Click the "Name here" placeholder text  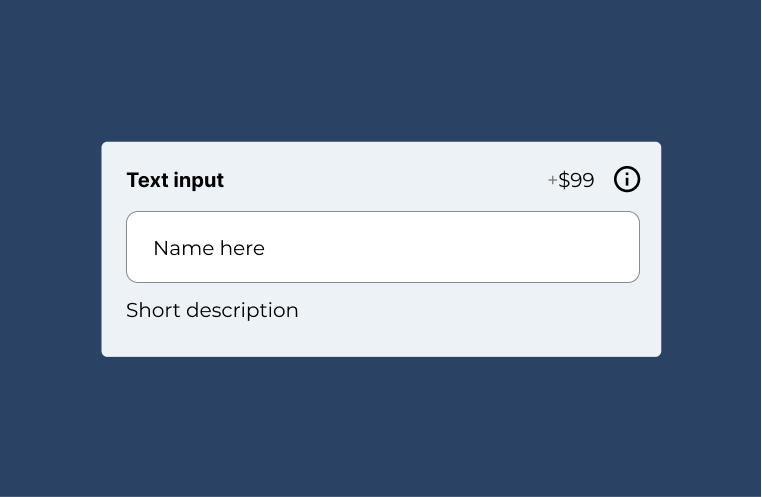pos(209,248)
